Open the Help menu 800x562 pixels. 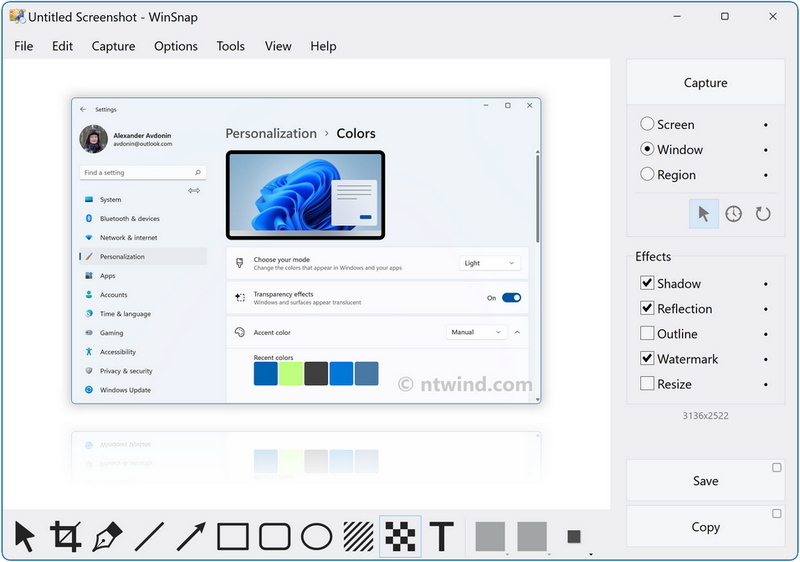pos(323,46)
